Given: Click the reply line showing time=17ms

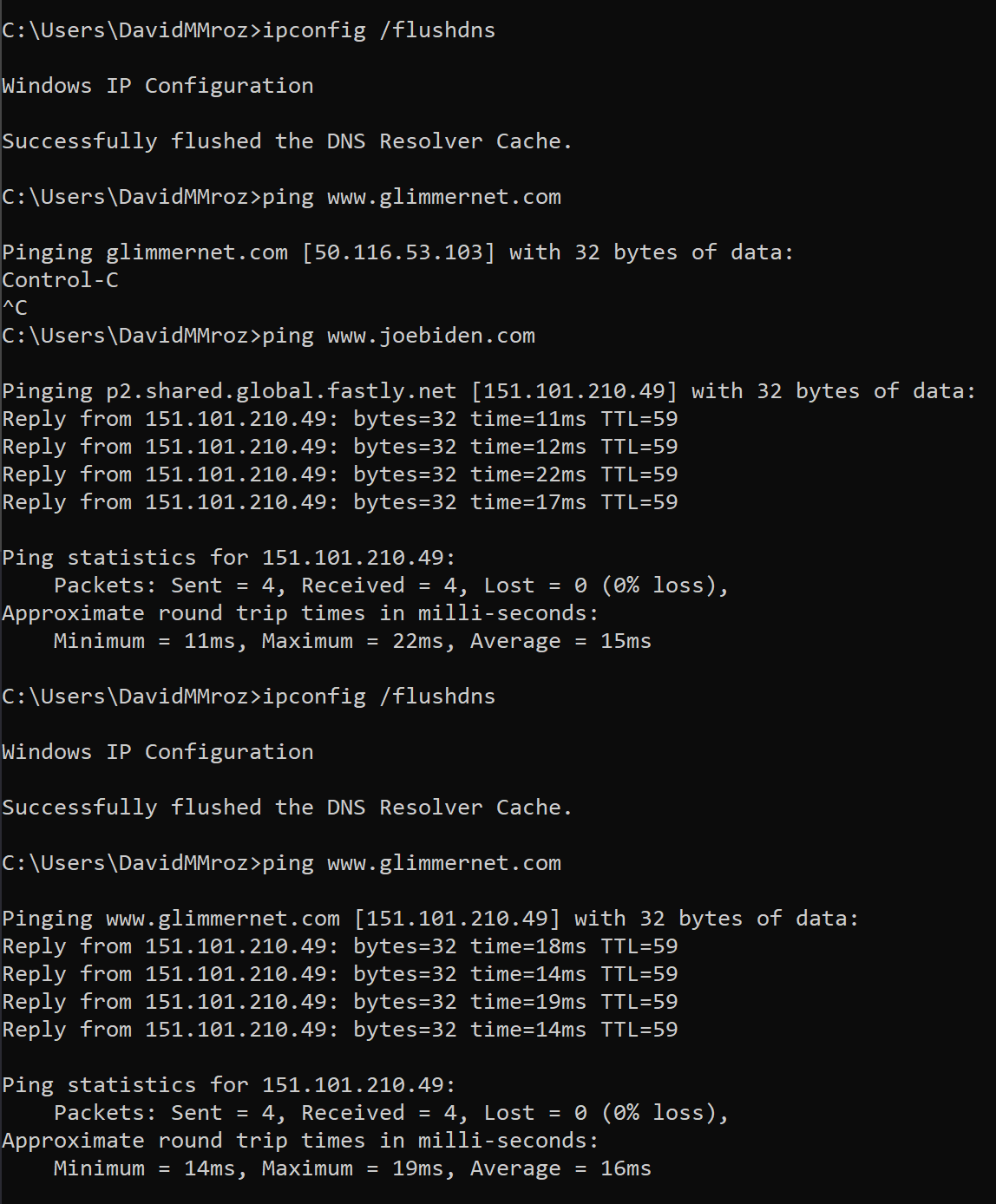Looking at the screenshot, I should tap(340, 502).
